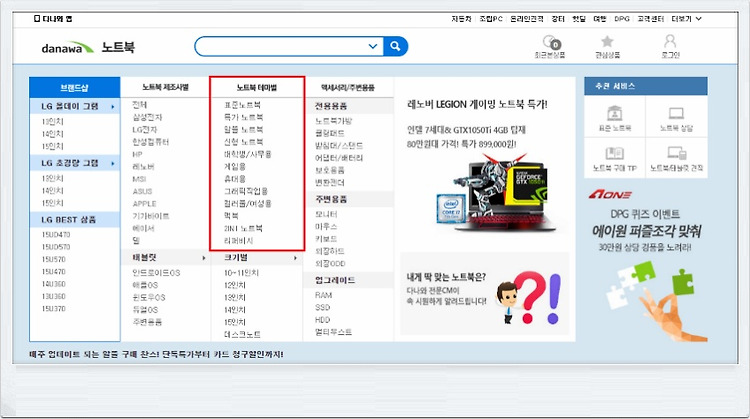750x419 pixels.
Task: Open 모니터 under 주변용품
Action: click(326, 214)
